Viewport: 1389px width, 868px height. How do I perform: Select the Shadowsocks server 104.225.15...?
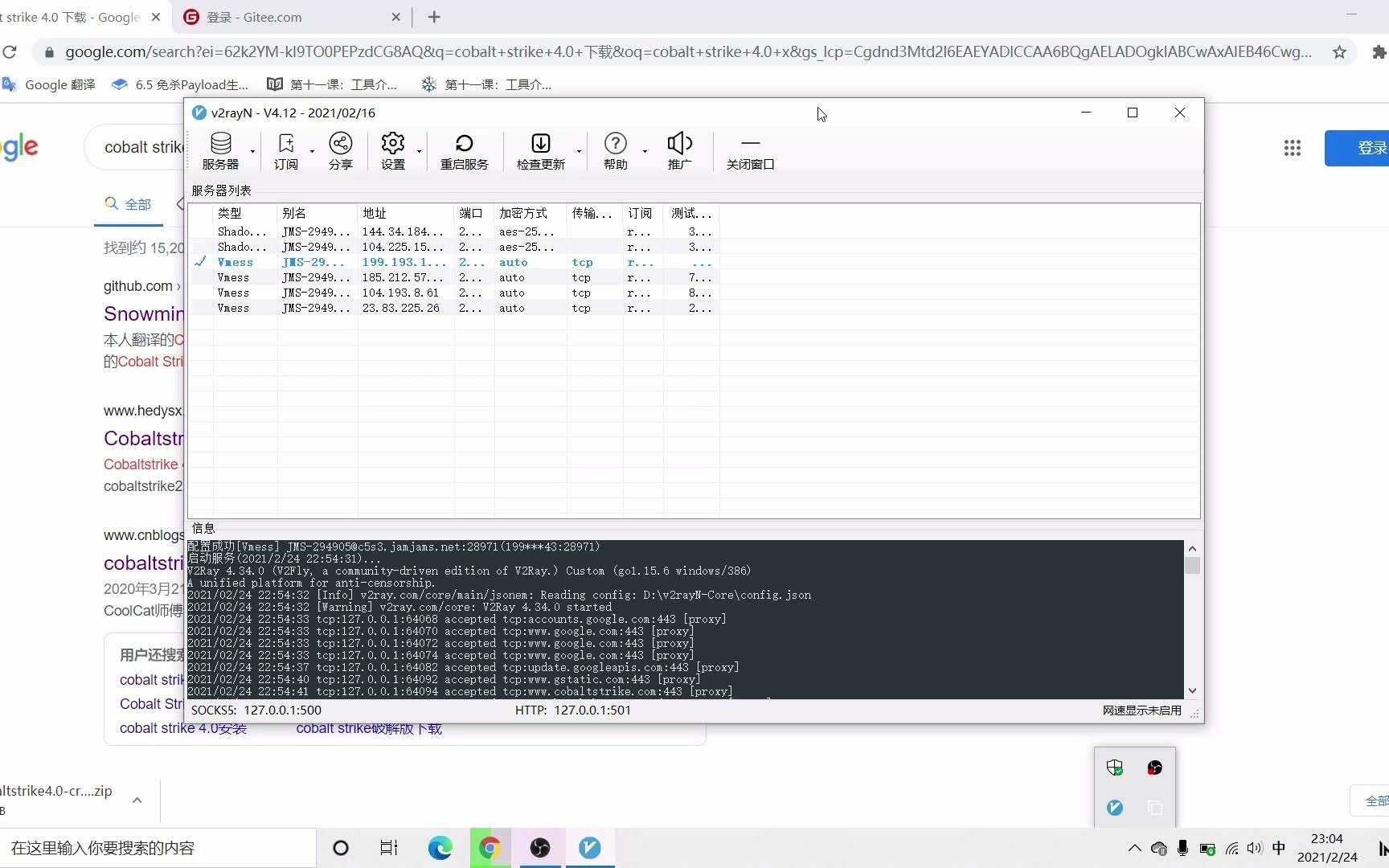[x=454, y=247]
